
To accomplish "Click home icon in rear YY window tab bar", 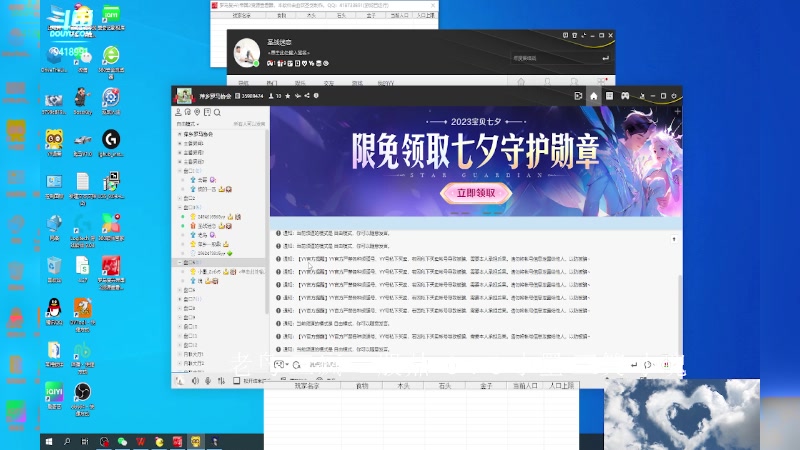I will [521, 82].
